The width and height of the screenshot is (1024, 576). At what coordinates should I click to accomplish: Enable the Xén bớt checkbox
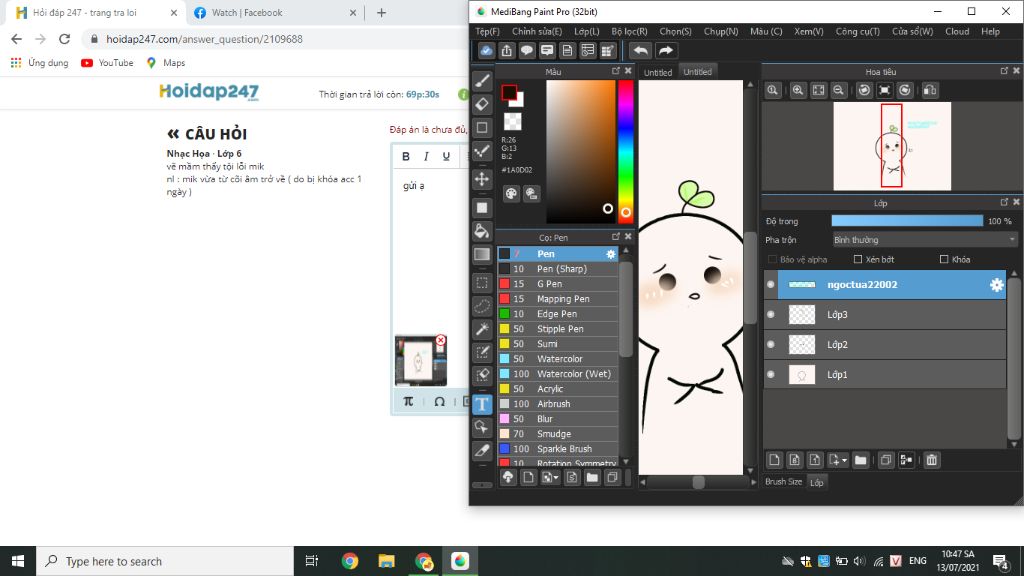pyautogui.click(x=858, y=259)
